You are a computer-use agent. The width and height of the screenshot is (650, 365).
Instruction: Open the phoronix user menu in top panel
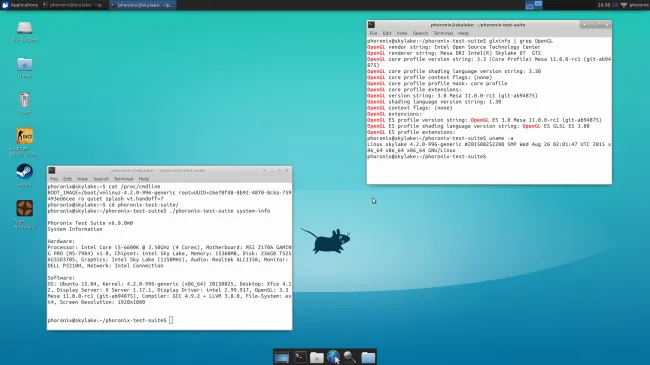coord(639,5)
